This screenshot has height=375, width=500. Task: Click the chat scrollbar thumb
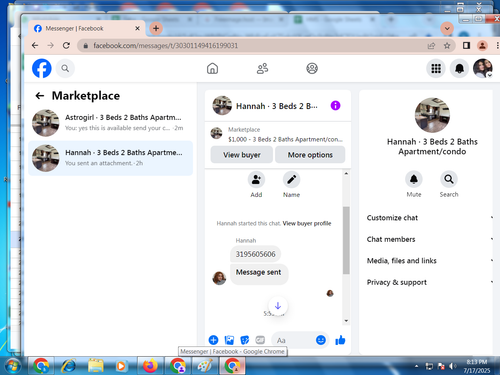pyautogui.click(x=346, y=240)
